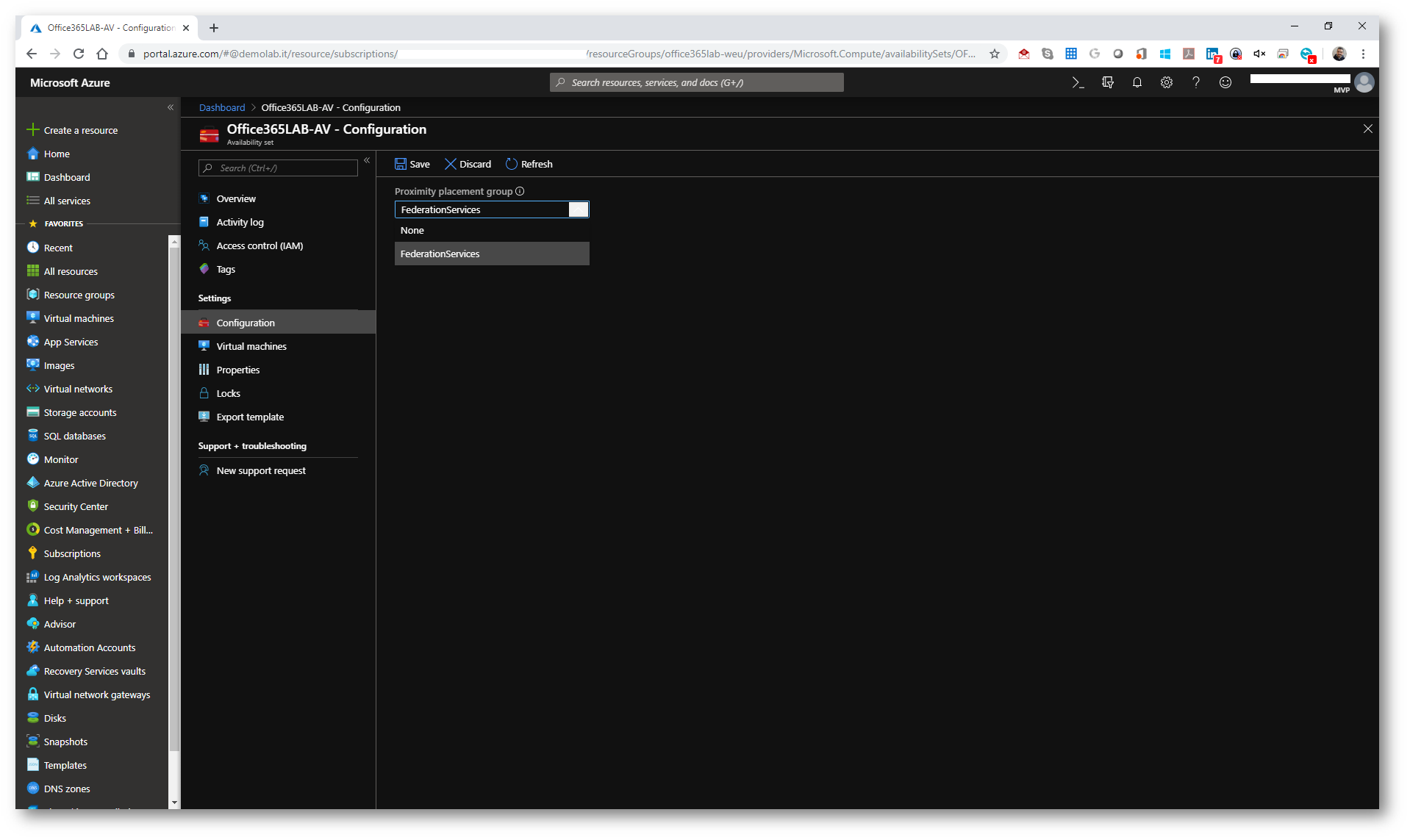Image resolution: width=1410 pixels, height=840 pixels.
Task: Focus the global Azure search box
Action: (x=697, y=82)
